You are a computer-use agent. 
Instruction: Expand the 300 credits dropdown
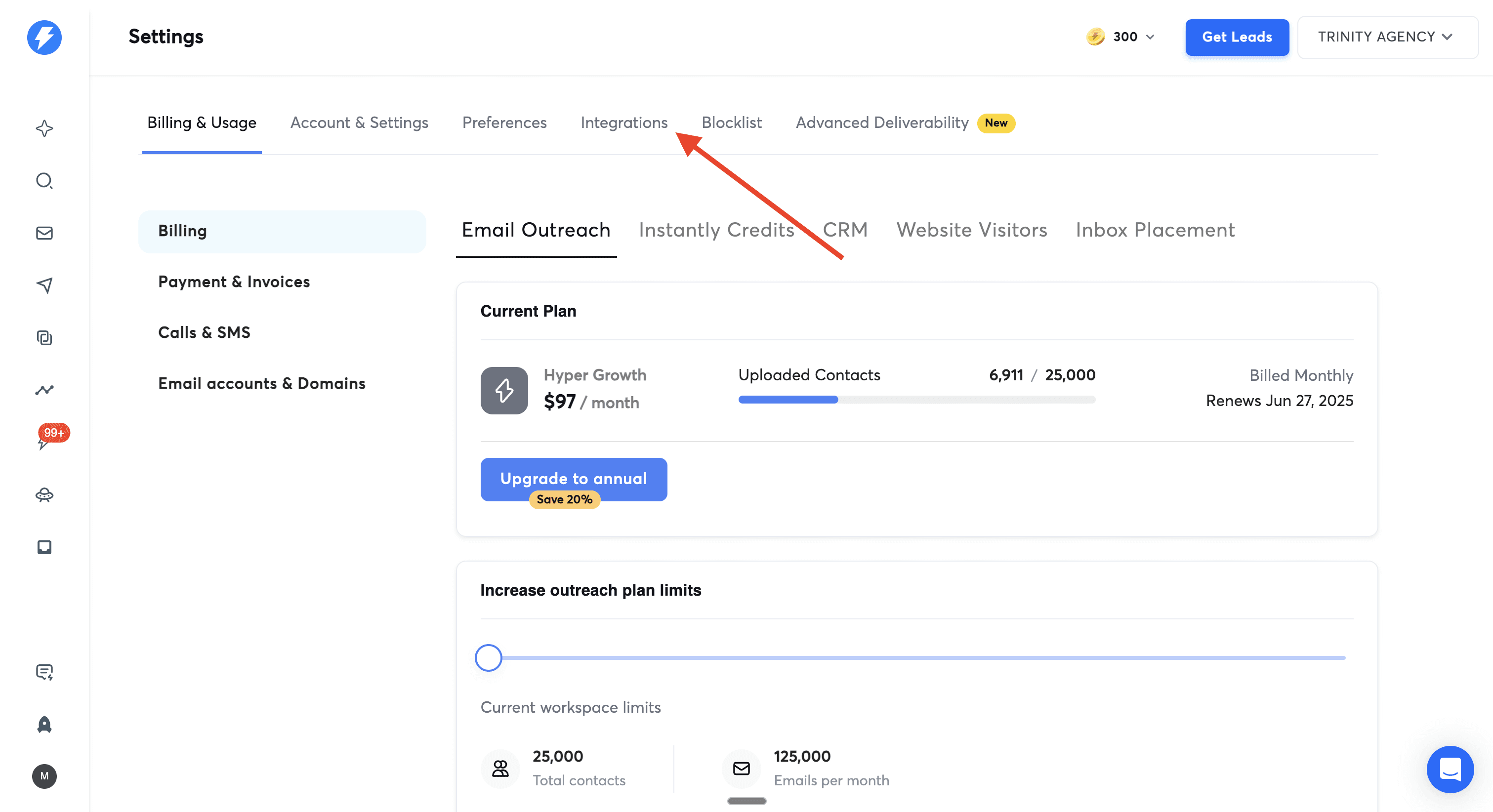[1121, 37]
